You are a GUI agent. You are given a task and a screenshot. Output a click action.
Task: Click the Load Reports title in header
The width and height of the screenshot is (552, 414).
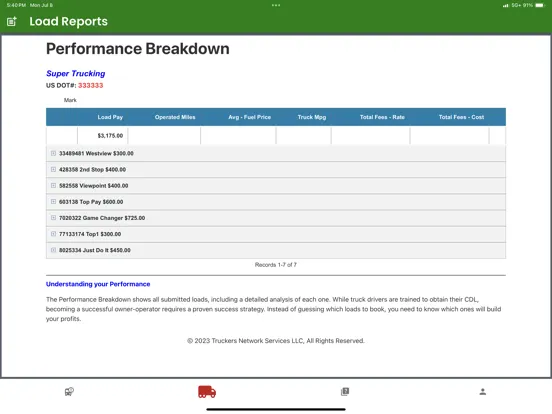68,21
